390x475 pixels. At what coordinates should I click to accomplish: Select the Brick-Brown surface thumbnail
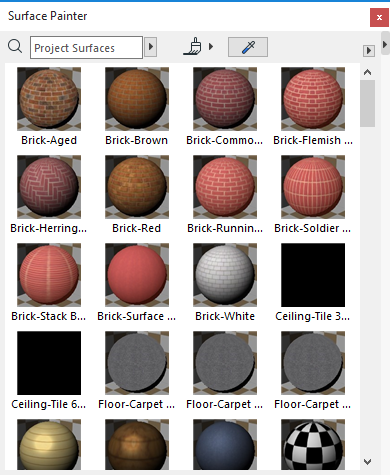(137, 99)
